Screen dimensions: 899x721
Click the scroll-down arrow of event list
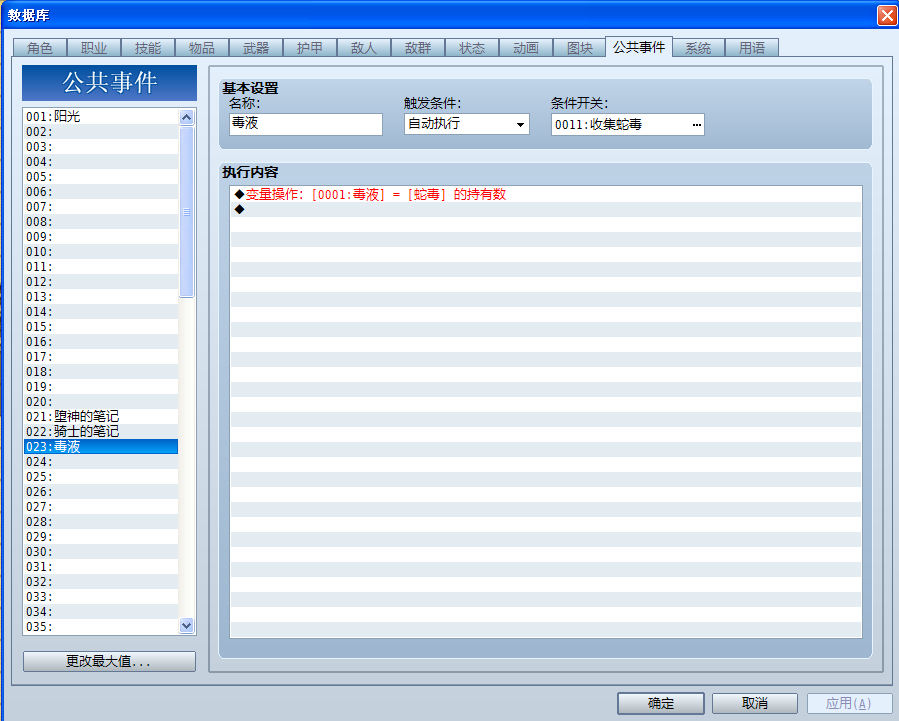pos(186,625)
